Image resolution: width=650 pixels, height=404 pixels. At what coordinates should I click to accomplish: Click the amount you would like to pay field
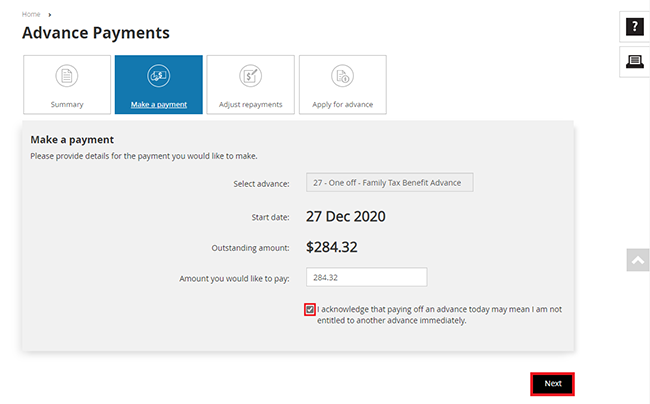click(366, 277)
